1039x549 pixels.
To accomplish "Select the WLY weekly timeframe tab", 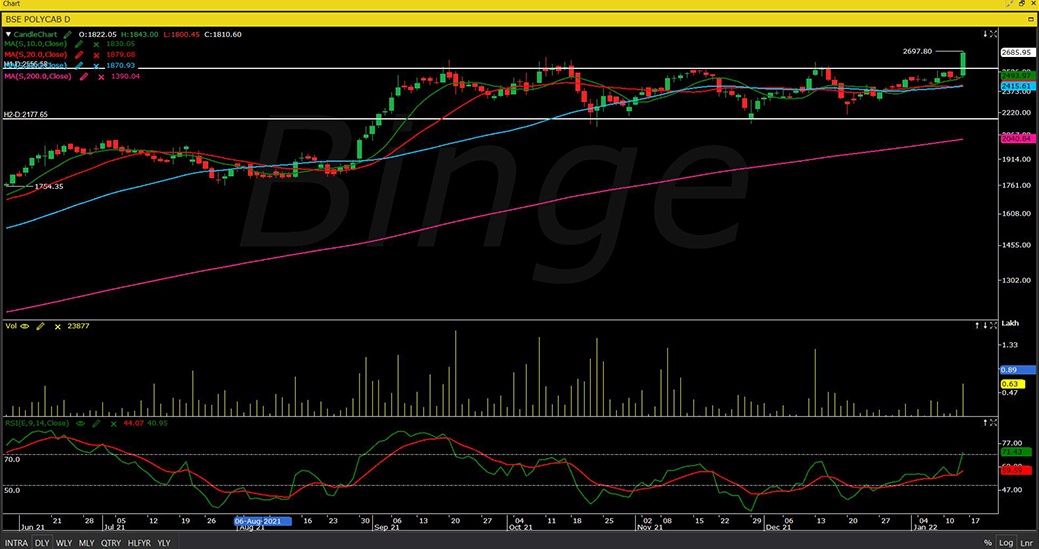I will coord(64,542).
